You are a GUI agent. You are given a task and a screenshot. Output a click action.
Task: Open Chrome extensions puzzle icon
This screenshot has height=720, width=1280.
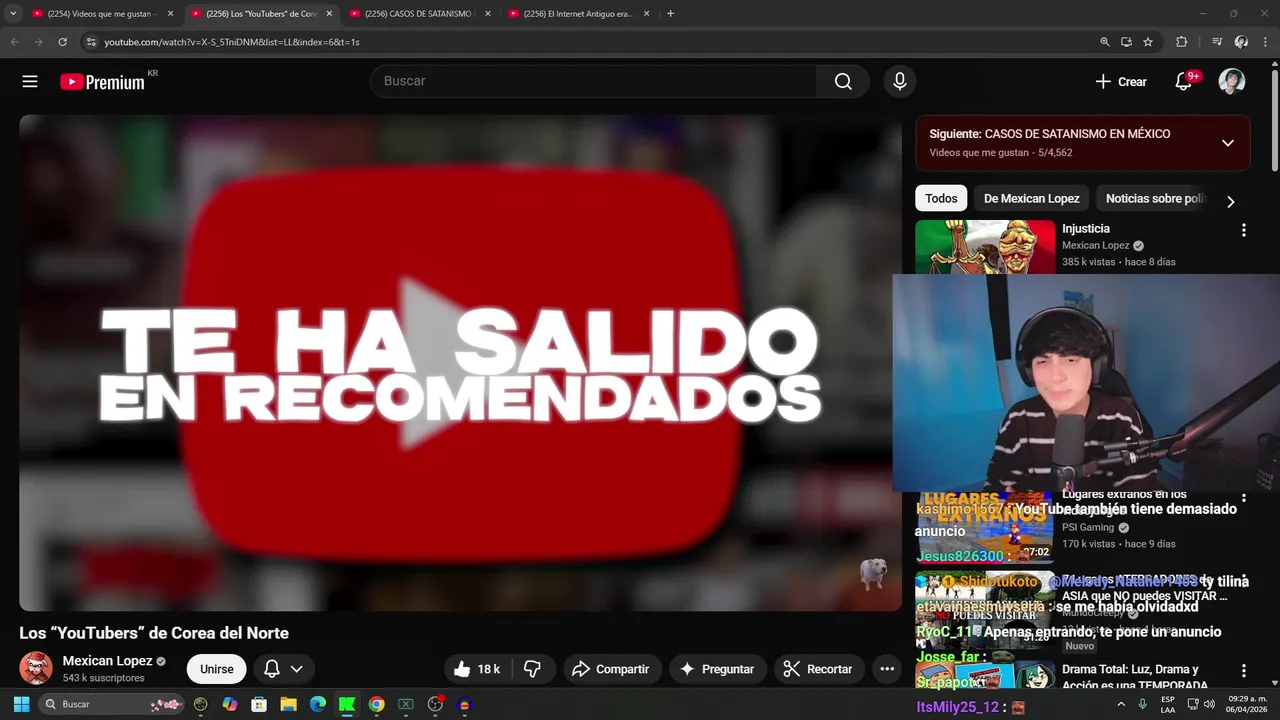pyautogui.click(x=1182, y=42)
